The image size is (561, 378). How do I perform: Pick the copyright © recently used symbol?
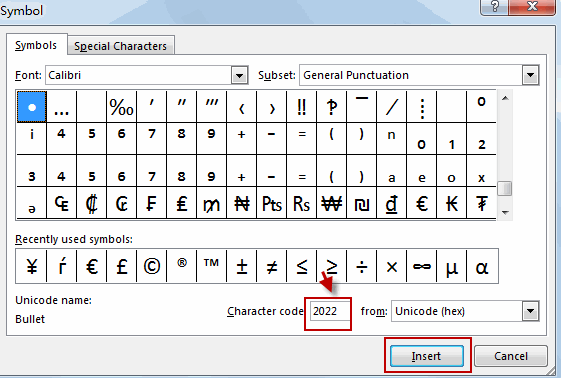click(151, 266)
